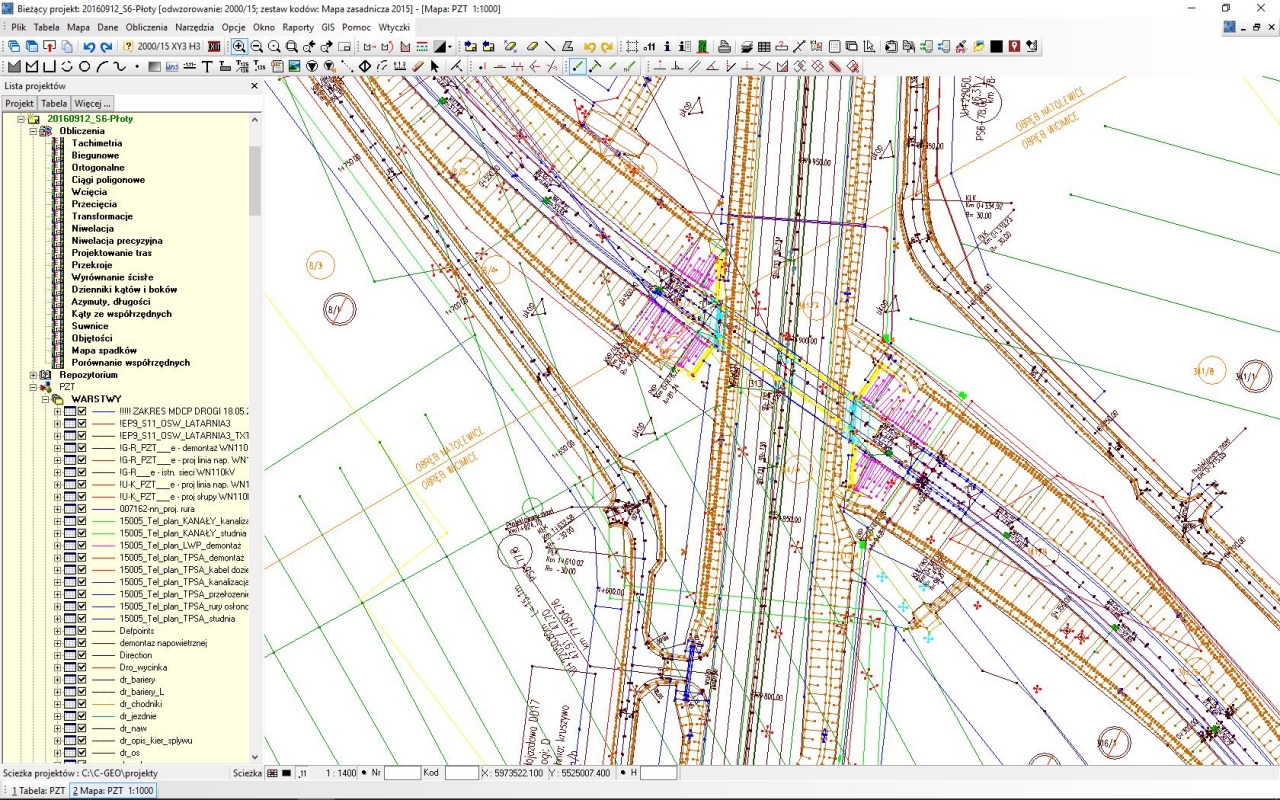Click the printer icon in toolbar
Screen dimensions: 1280x800
[x=724, y=46]
